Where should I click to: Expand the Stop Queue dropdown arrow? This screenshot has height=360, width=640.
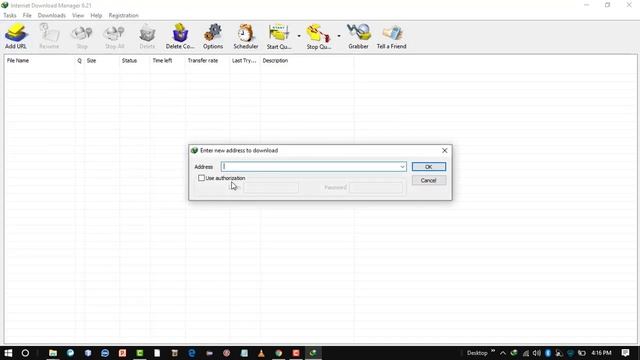pyautogui.click(x=339, y=36)
